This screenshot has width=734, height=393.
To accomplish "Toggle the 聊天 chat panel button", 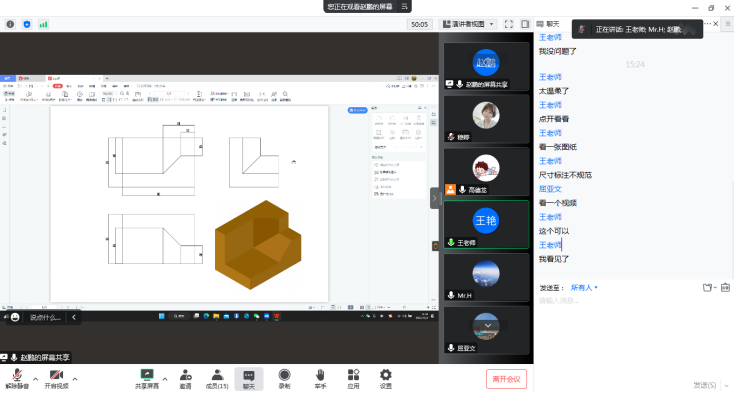I will (x=249, y=378).
